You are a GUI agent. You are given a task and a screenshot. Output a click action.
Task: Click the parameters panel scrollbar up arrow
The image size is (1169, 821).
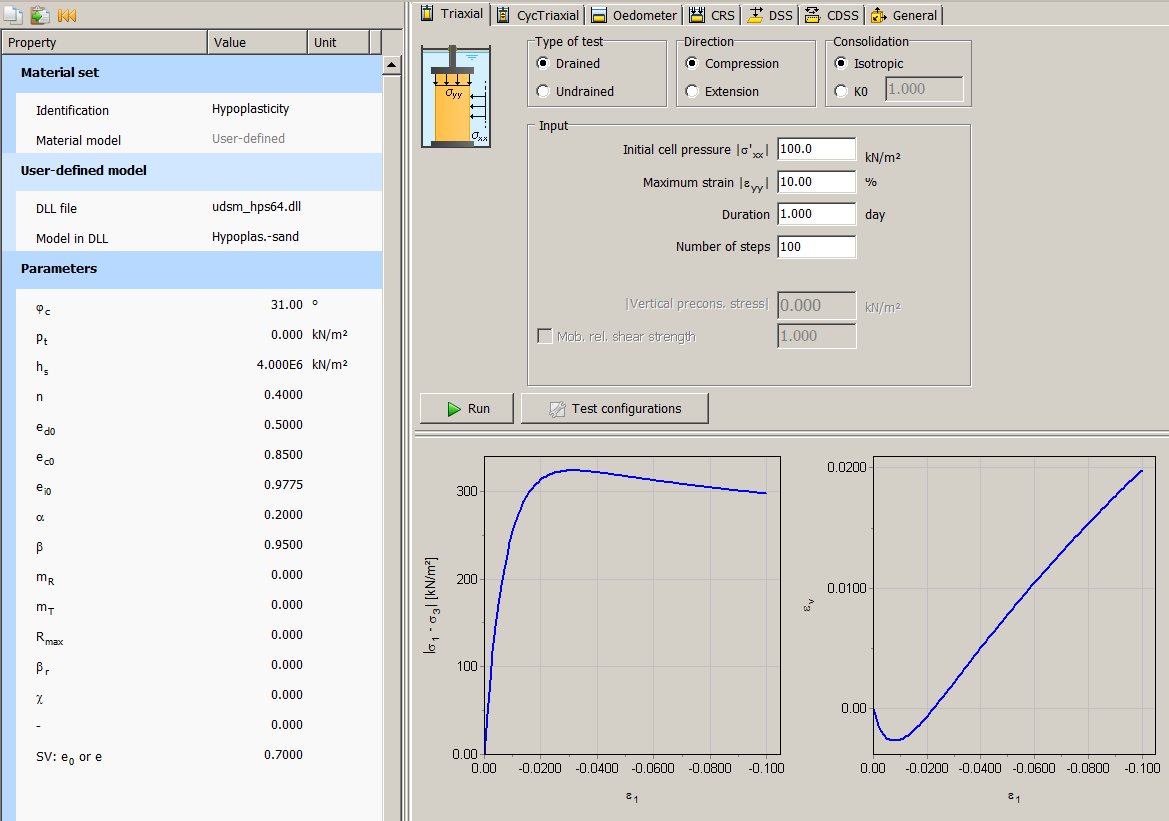[390, 64]
